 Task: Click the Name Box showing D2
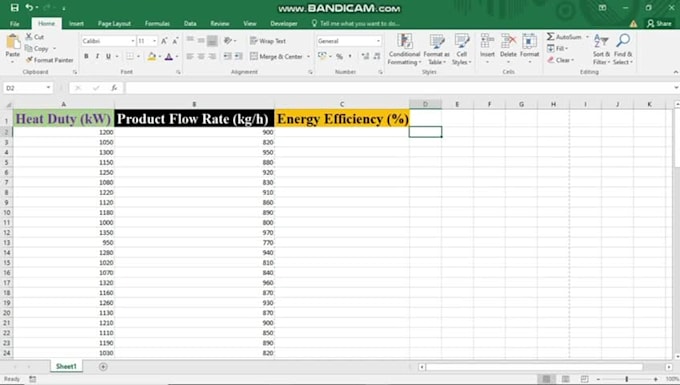pyautogui.click(x=28, y=88)
